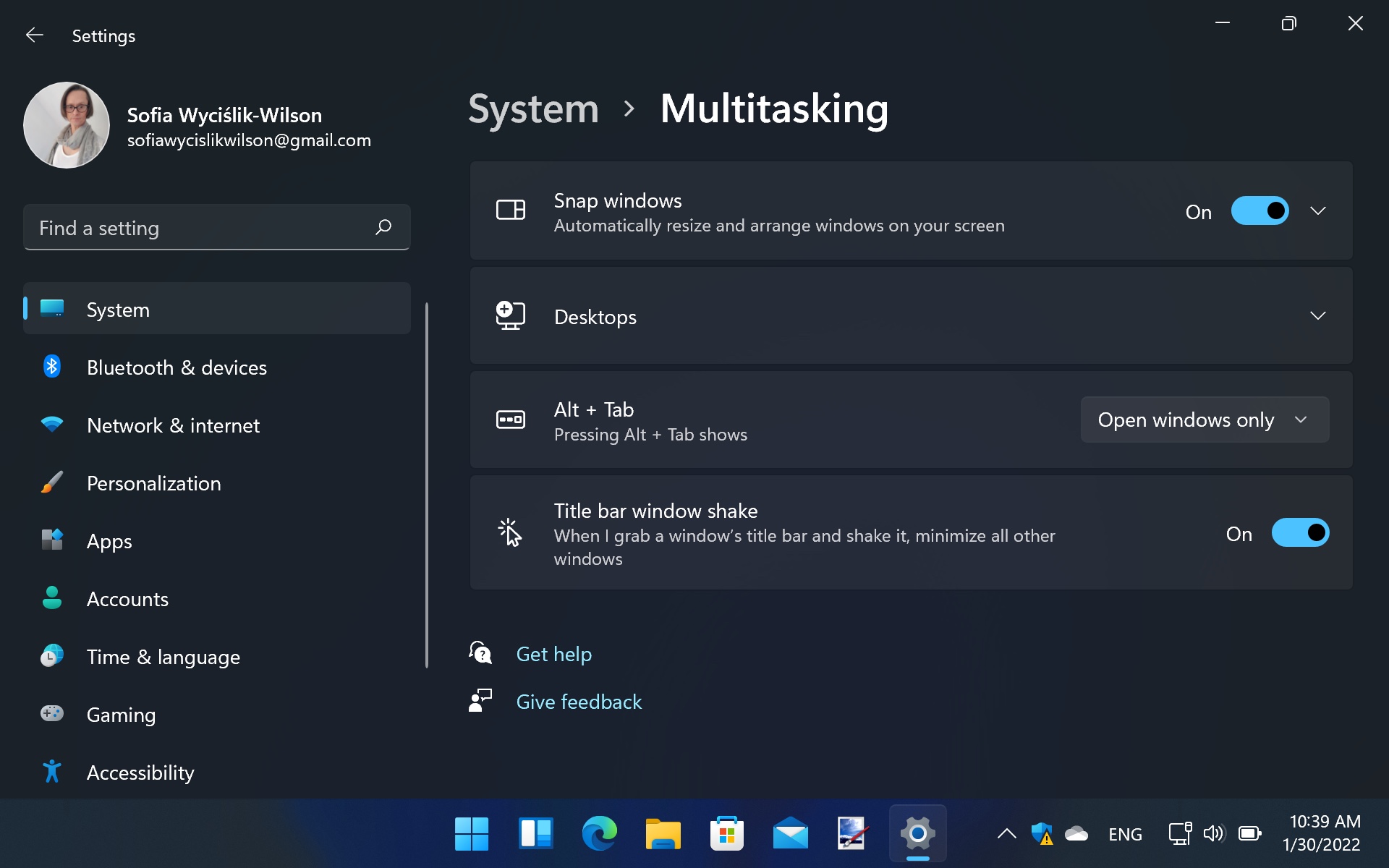This screenshot has width=1389, height=868.
Task: Select Accounts in left sidebar
Action: click(x=128, y=599)
